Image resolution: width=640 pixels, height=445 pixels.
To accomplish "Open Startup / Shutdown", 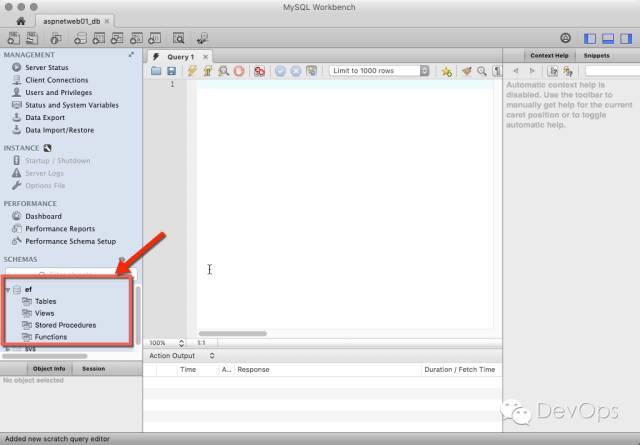I will pyautogui.click(x=58, y=160).
